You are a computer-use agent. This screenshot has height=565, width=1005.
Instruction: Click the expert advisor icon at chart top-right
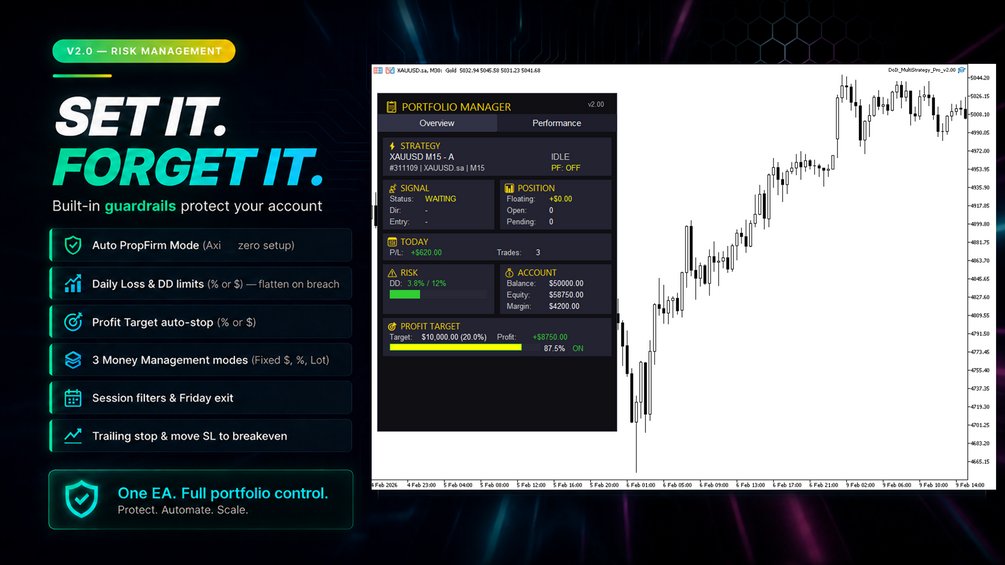(961, 70)
